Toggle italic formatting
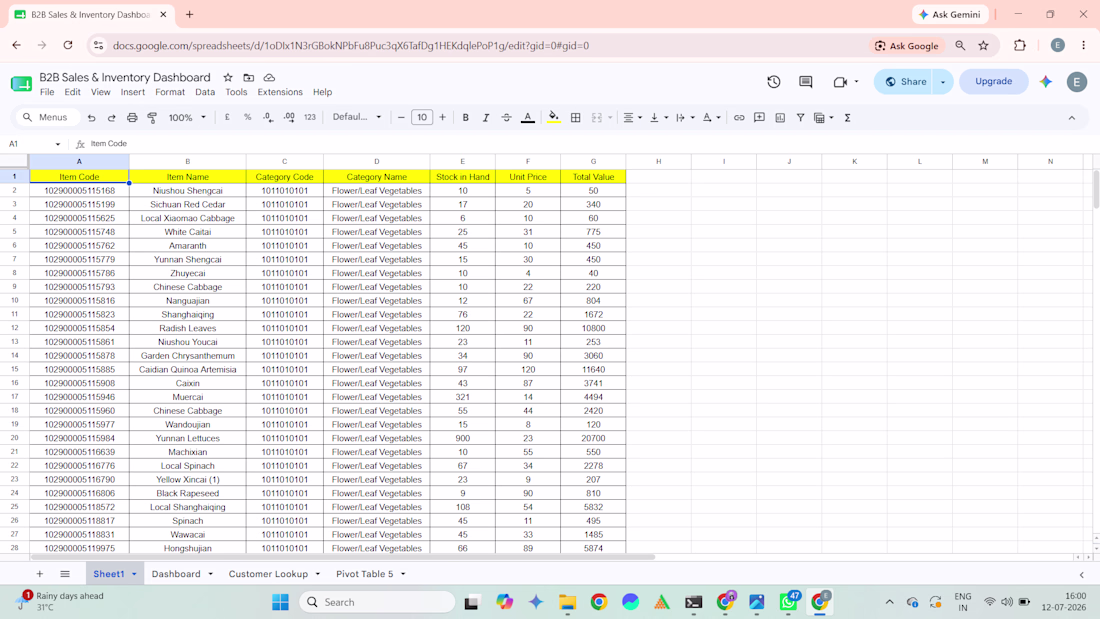1100x619 pixels. 485,118
